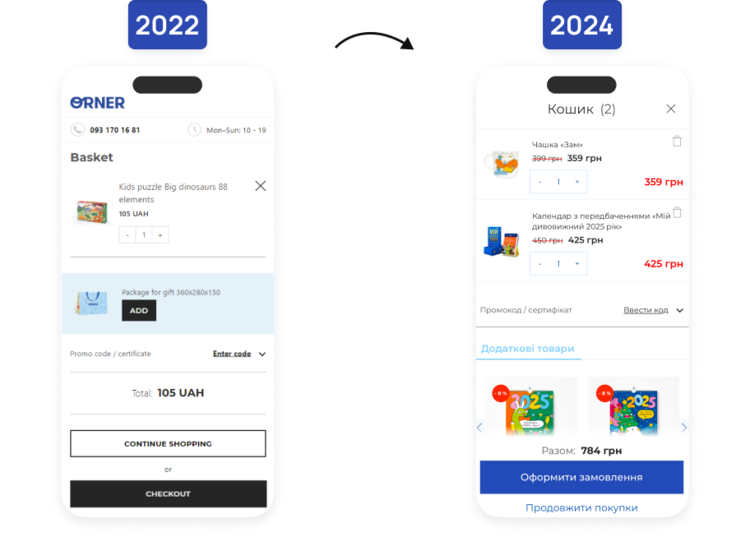750x542 pixels.
Task: Expand the Enter code promo chevron
Action: pos(262,354)
